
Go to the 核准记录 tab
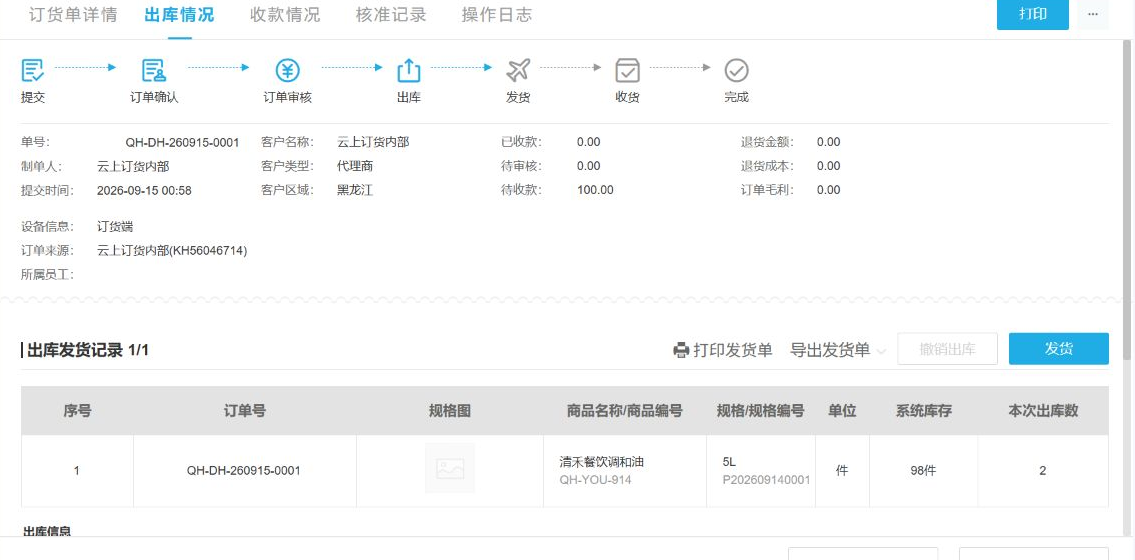[391, 14]
